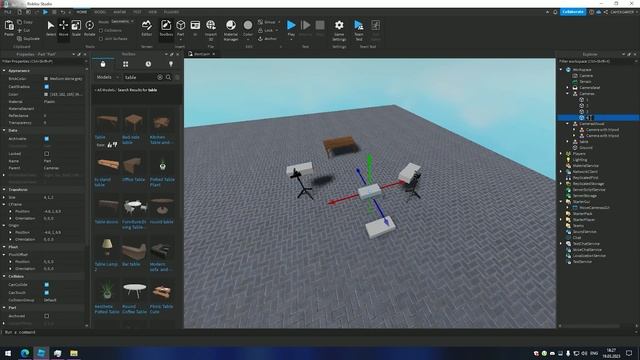The height and width of the screenshot is (360, 640).
Task: Open the snap Mode Geometric dropdown
Action: (122, 22)
